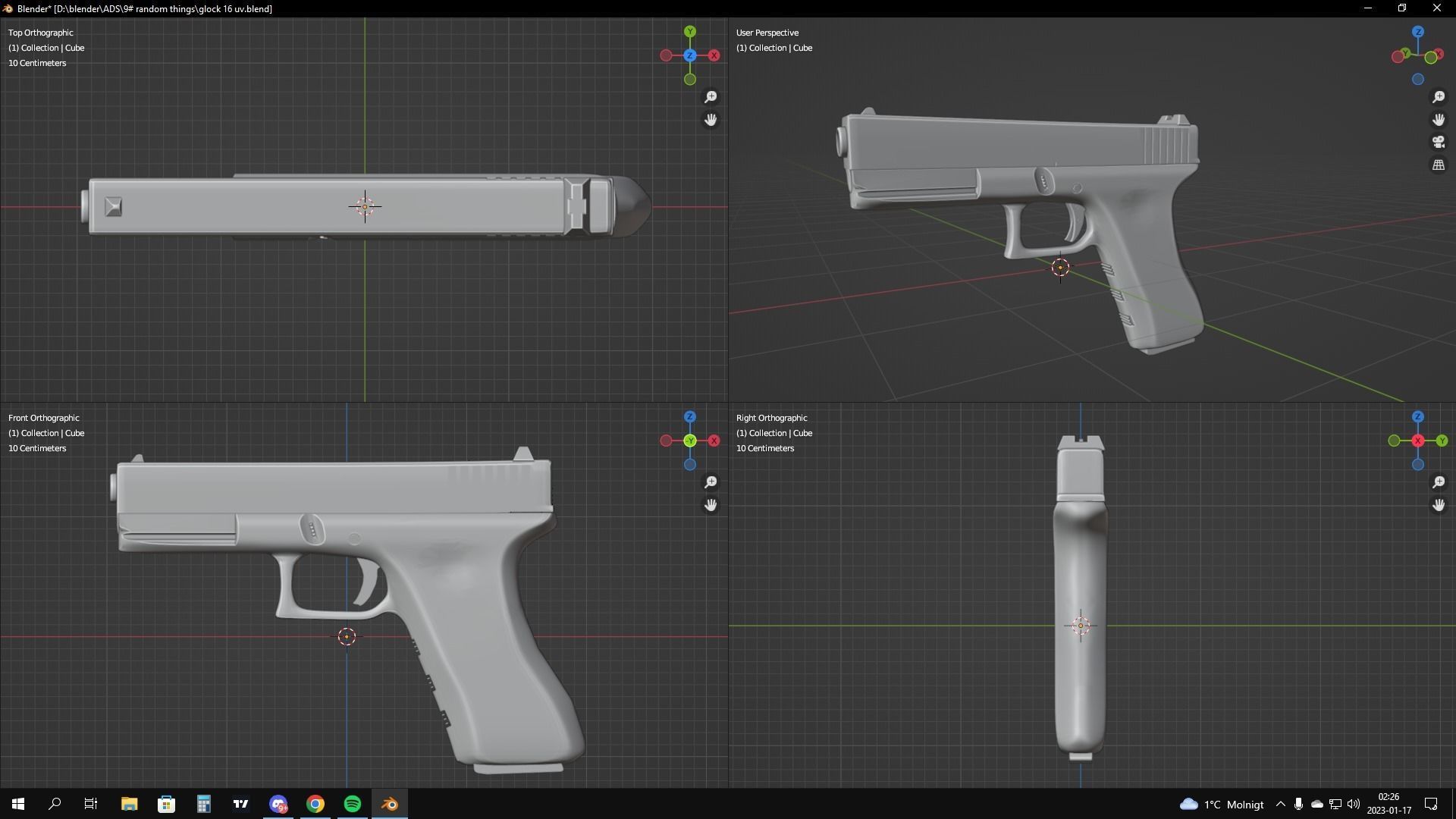The image size is (1456, 819).
Task: Click negative Z circle on User Perspective gizmo
Action: click(1418, 80)
